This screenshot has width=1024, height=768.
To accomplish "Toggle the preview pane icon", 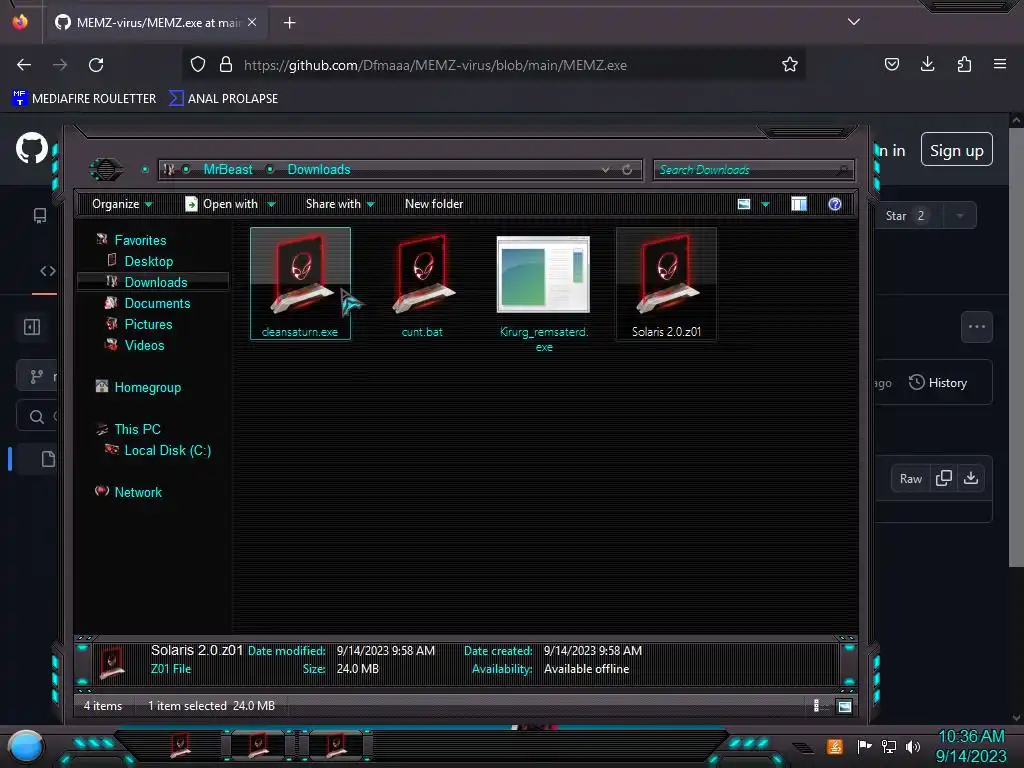I will coord(799,204).
